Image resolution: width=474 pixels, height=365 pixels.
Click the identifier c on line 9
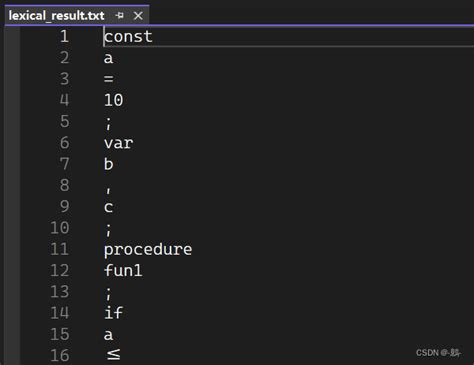(x=109, y=207)
